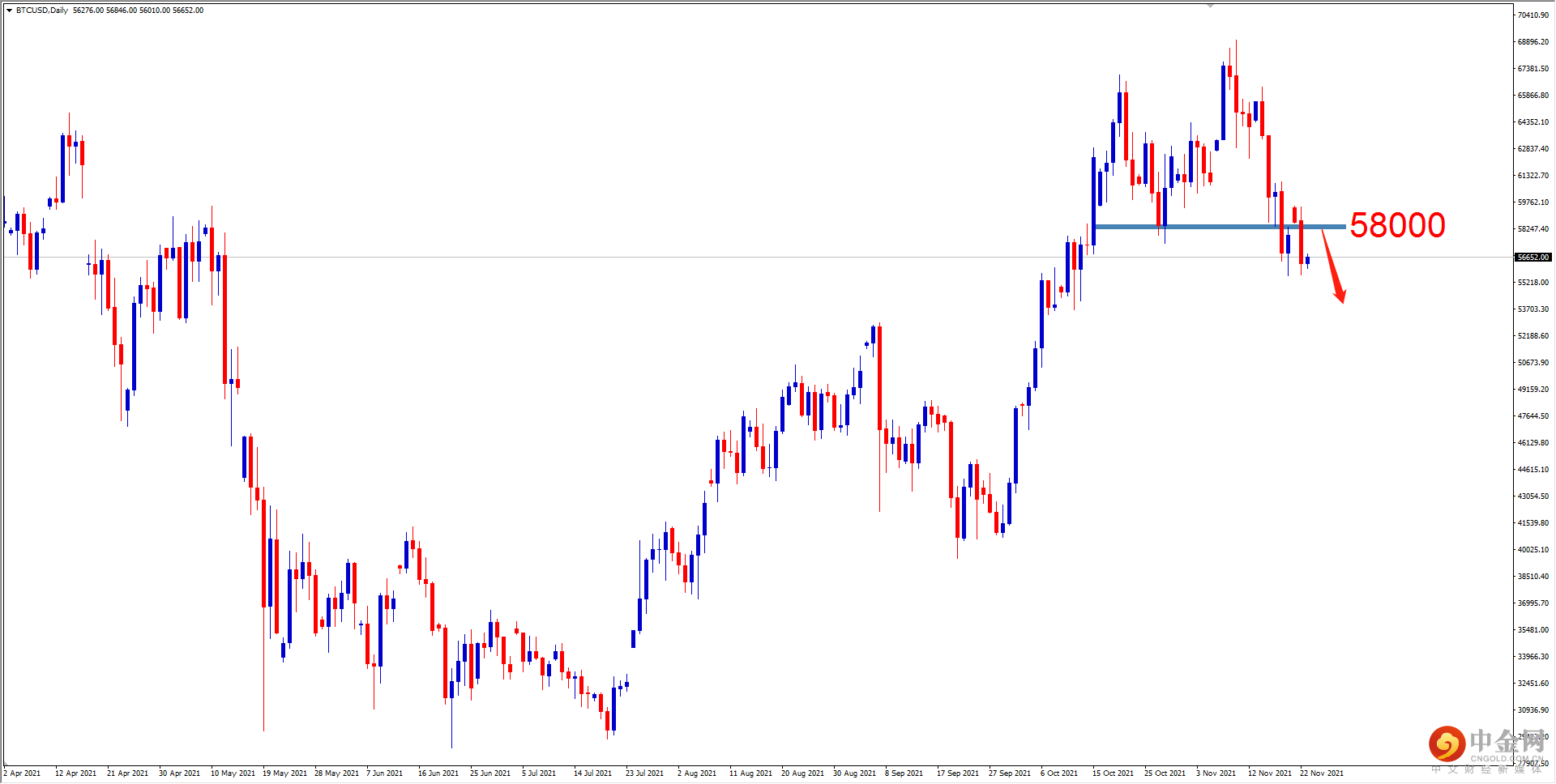Image resolution: width=1556 pixels, height=784 pixels.
Task: Click date axis label 3 Nov 2021
Action: pos(1216,773)
